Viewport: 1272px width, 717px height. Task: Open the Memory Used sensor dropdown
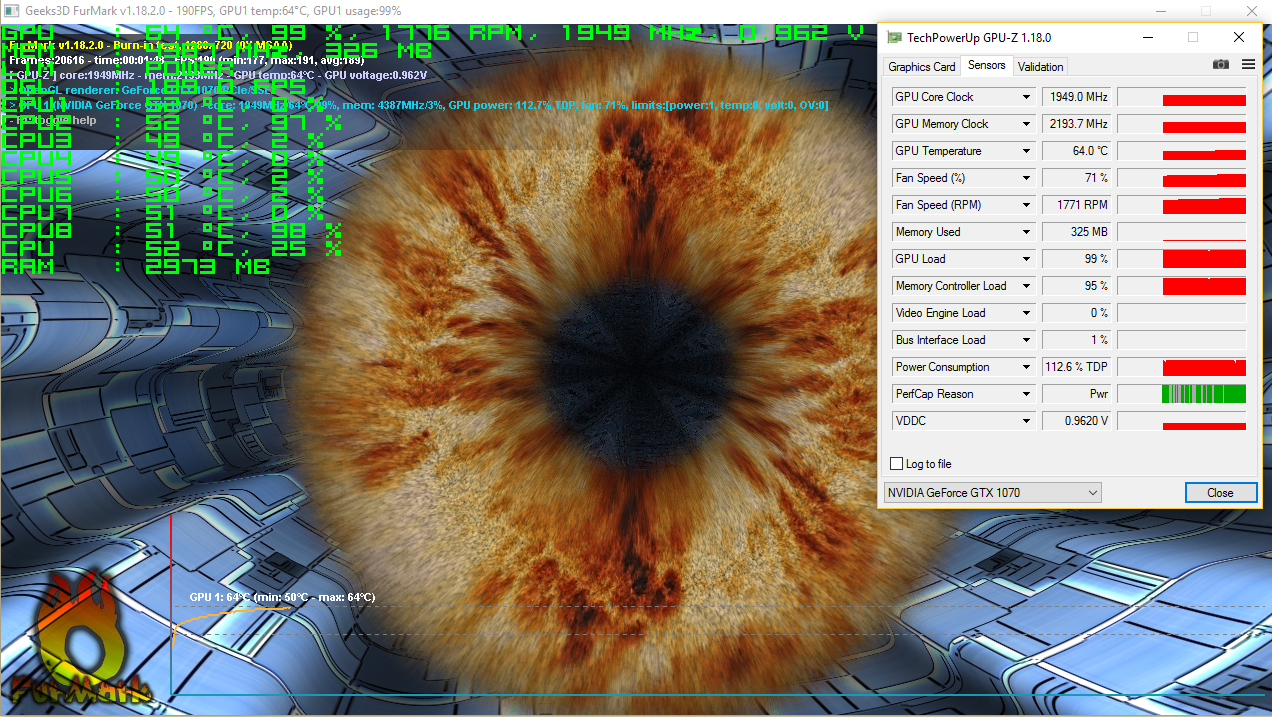(x=1026, y=232)
